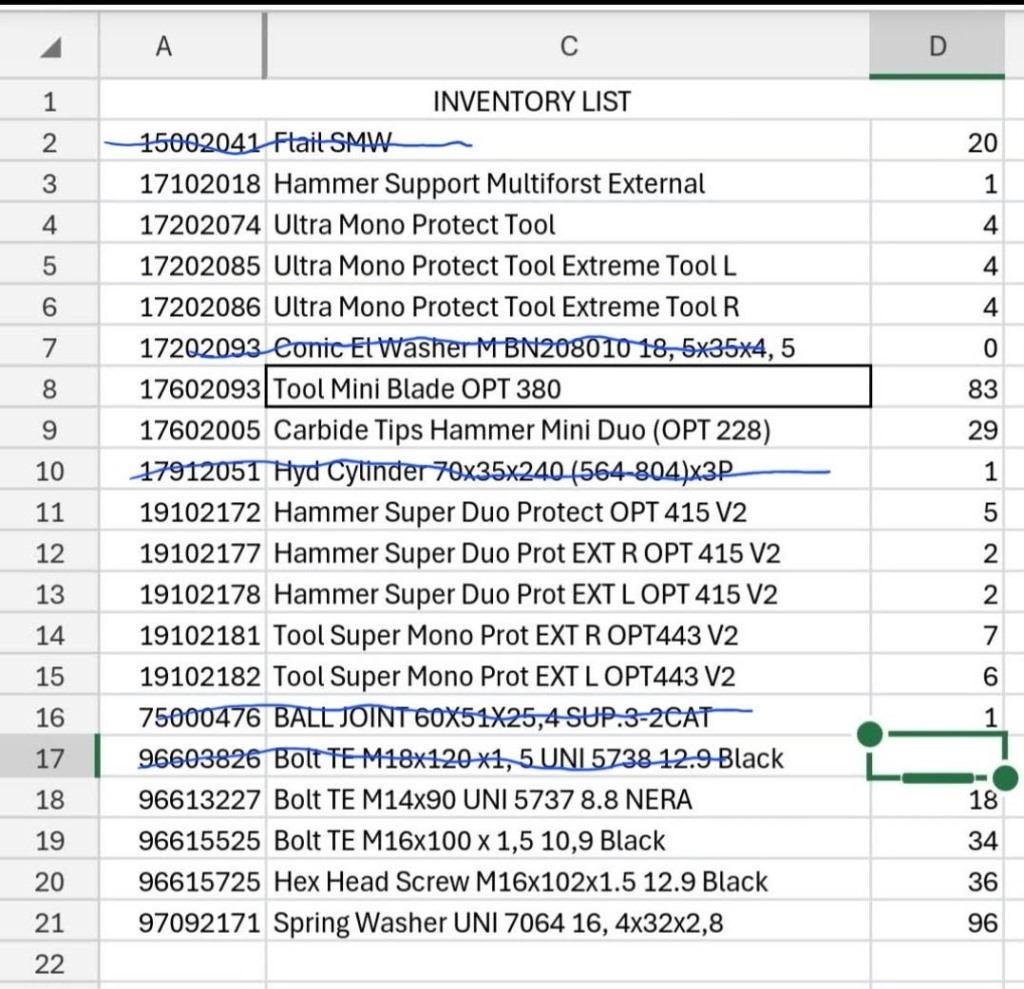Tap the top-left green selection handle
The image size is (1024, 989).
pos(871,736)
